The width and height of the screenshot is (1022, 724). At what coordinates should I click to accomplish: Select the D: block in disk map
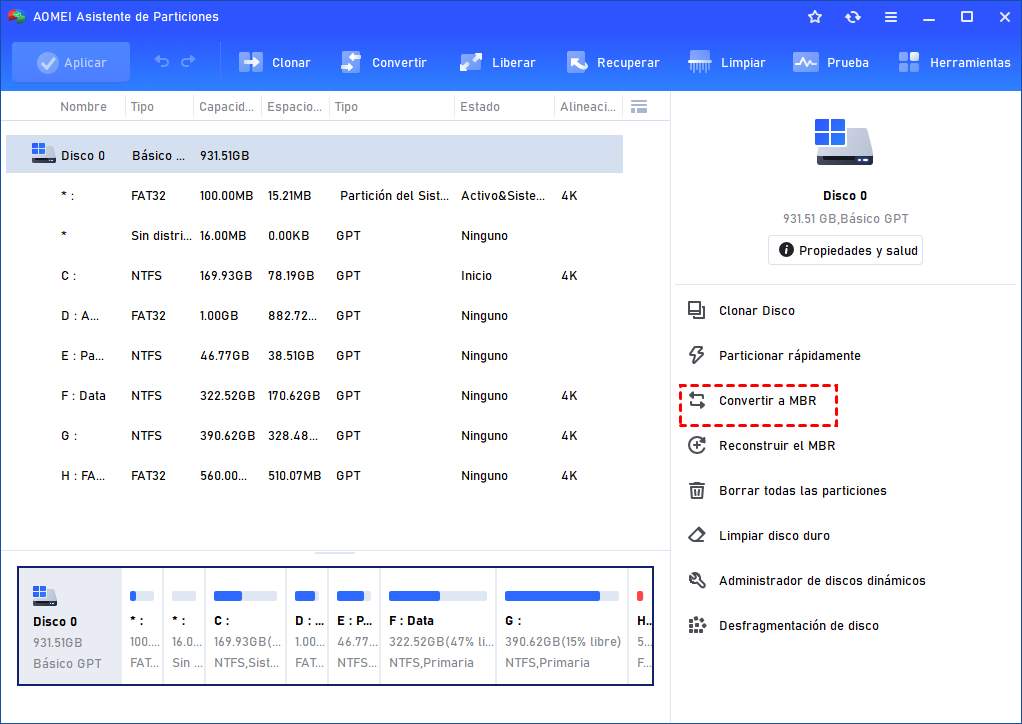(x=308, y=626)
